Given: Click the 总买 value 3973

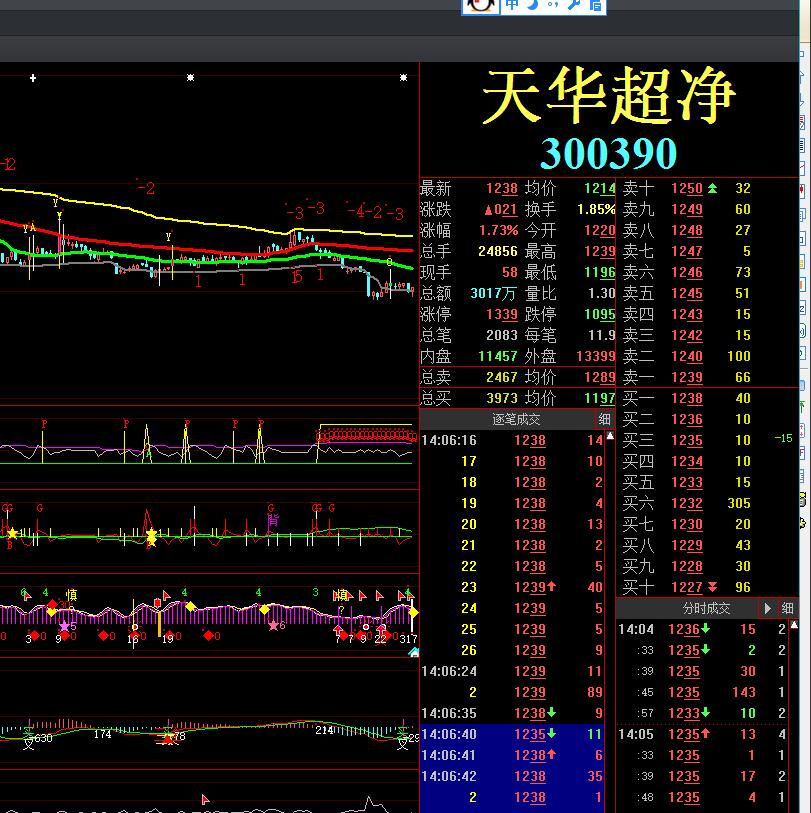Looking at the screenshot, I should pyautogui.click(x=501, y=398).
